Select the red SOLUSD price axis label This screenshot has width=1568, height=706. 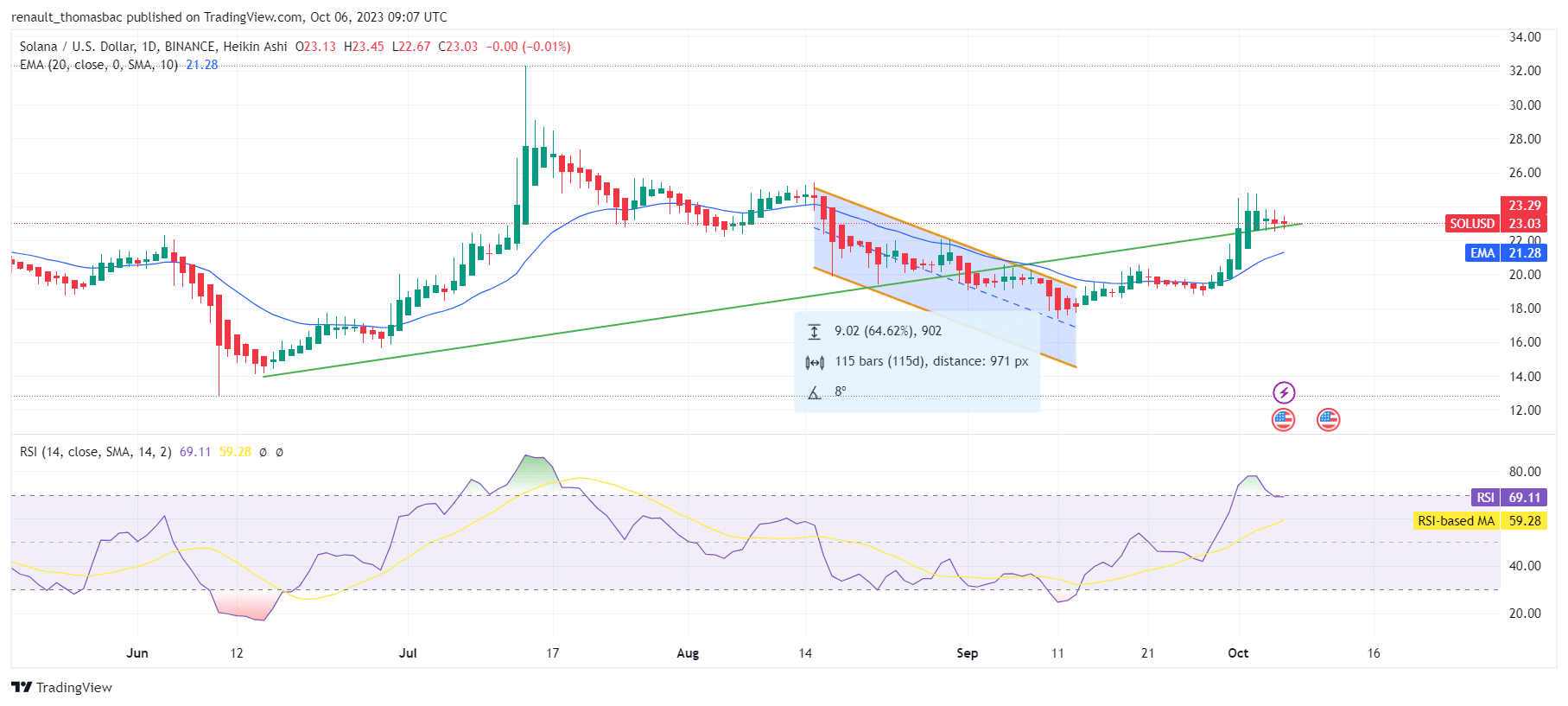click(1471, 224)
